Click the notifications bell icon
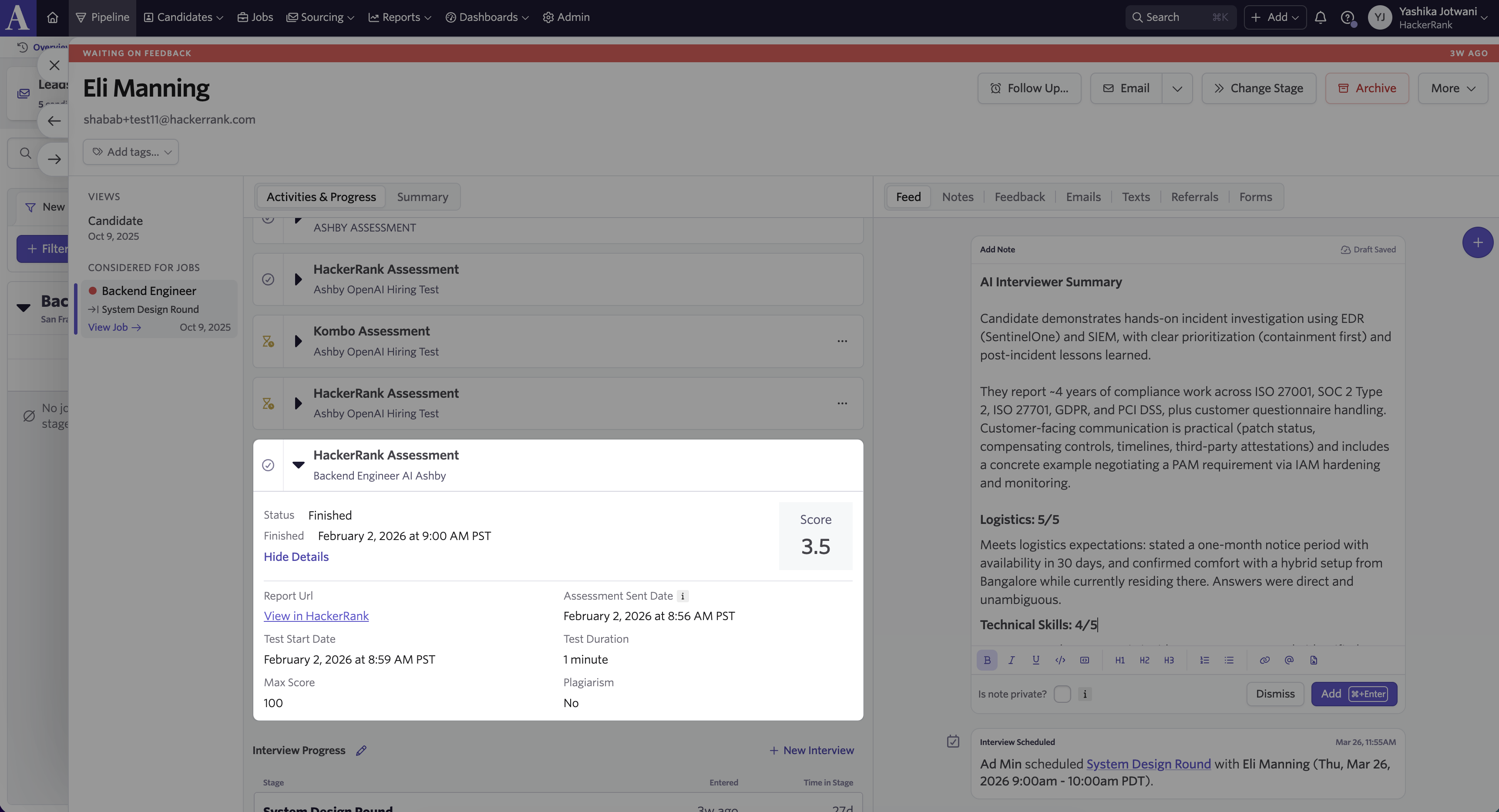 1321,17
